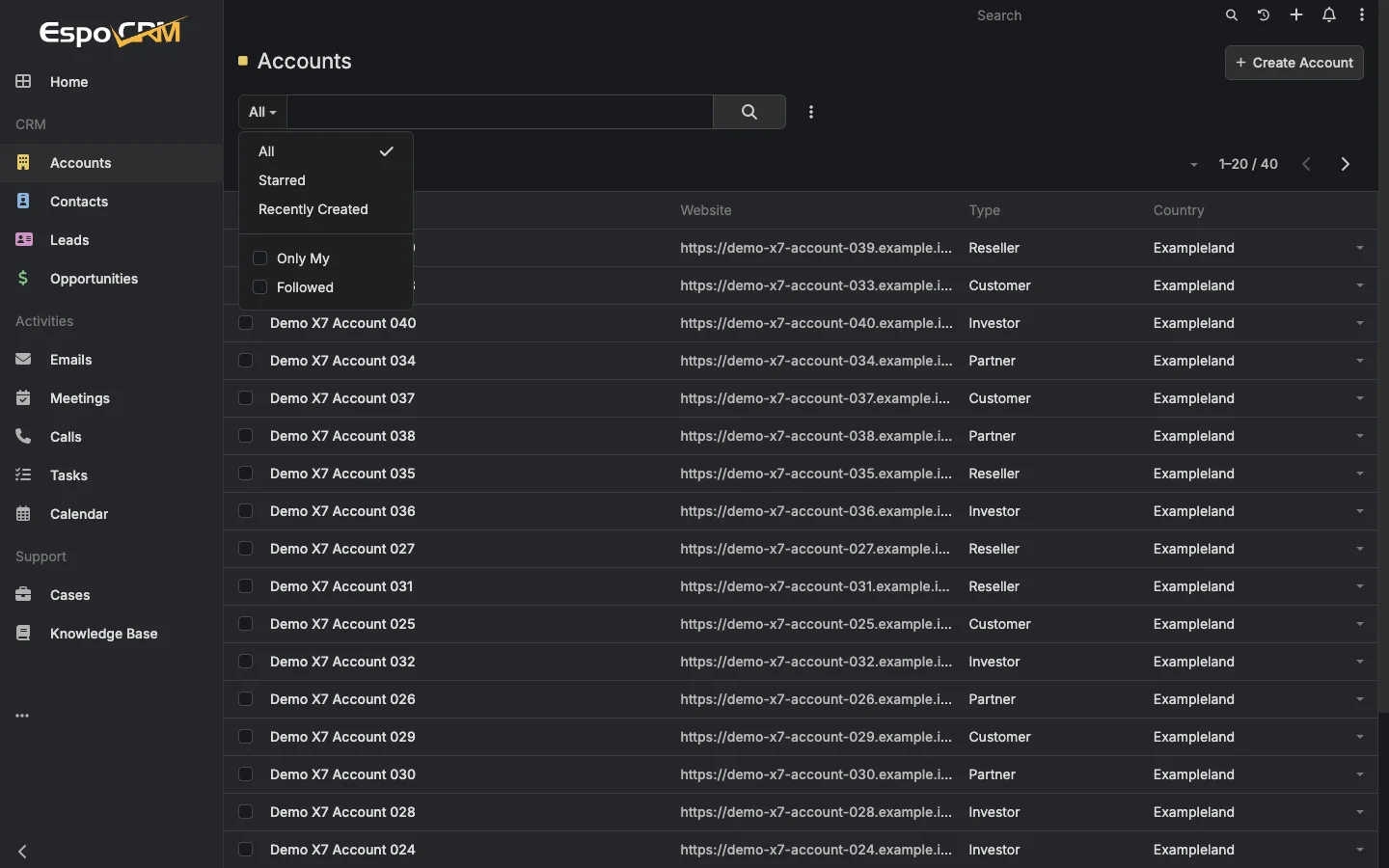Collapse the sidebar with the left arrow
Image resolution: width=1389 pixels, height=868 pixels.
22,852
